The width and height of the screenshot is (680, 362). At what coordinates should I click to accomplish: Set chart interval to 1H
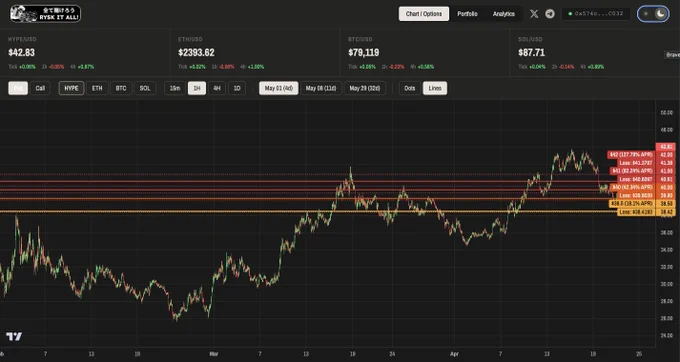[197, 88]
